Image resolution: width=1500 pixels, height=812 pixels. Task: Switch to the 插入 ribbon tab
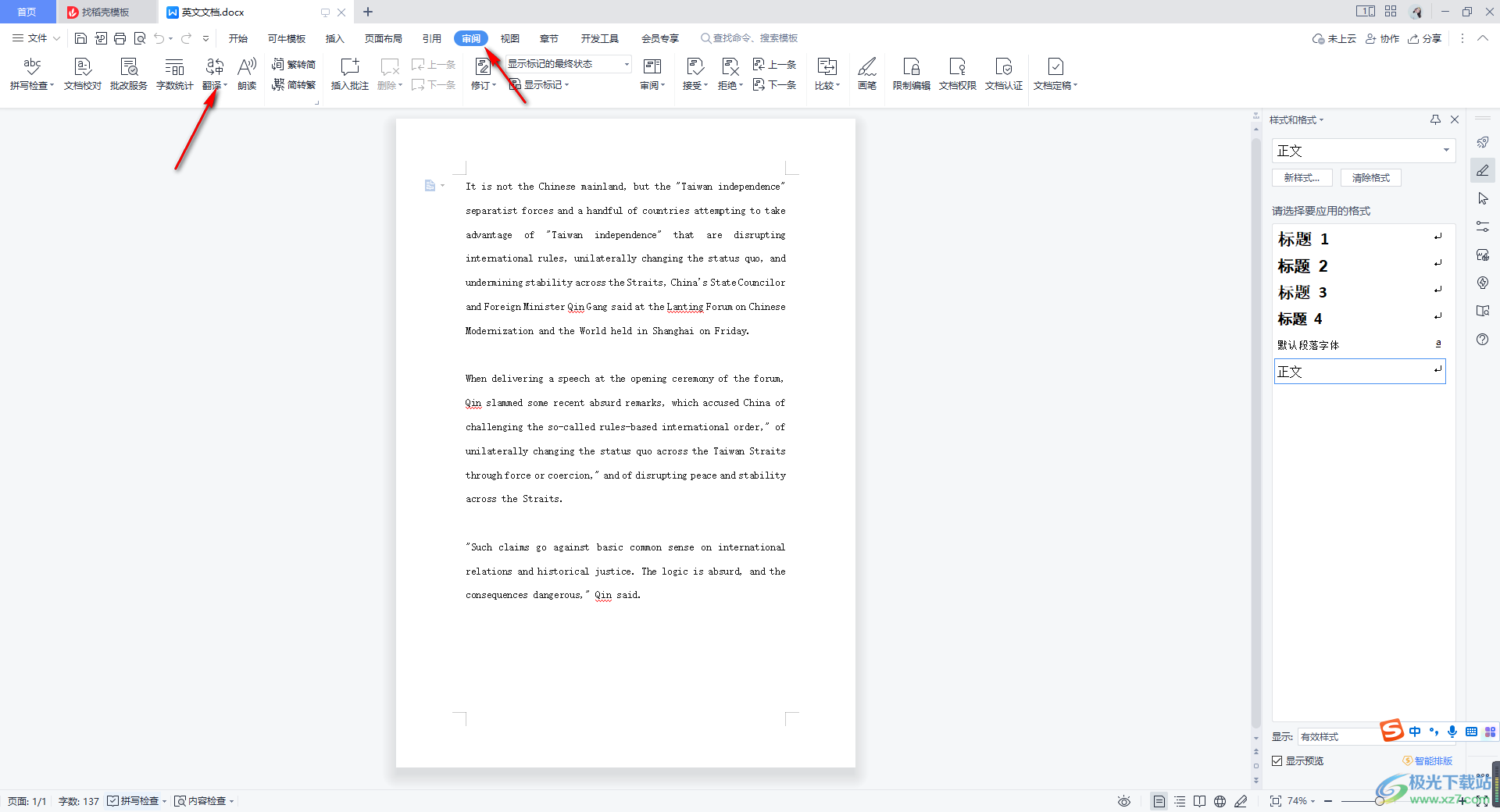point(335,38)
